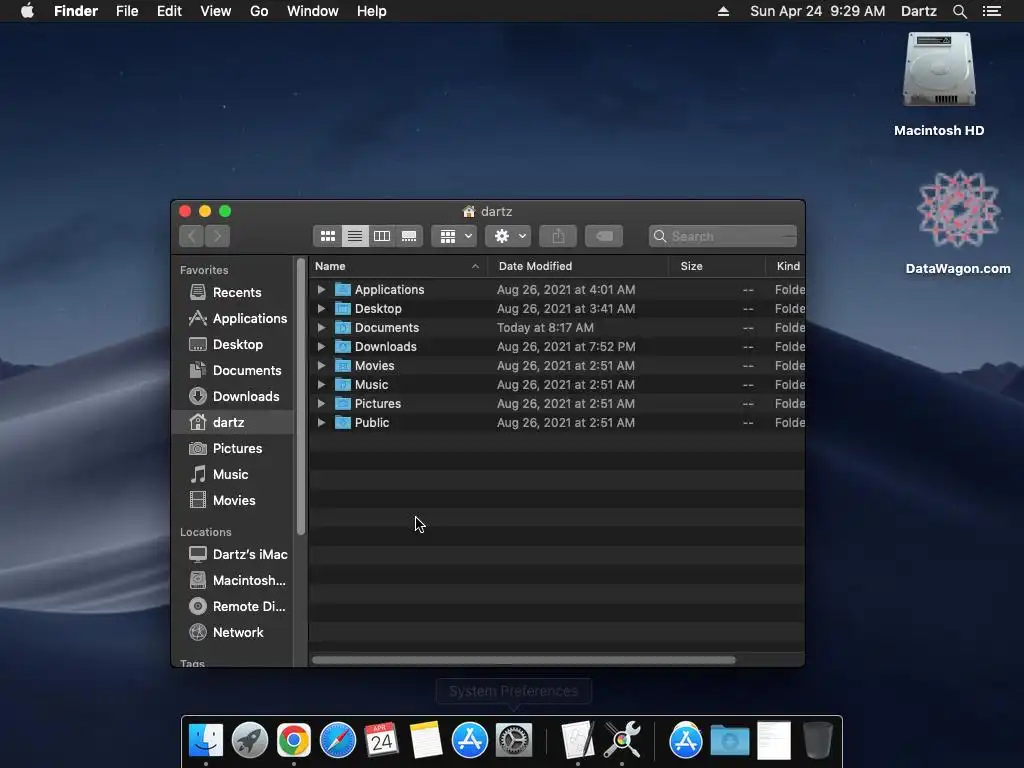The height and width of the screenshot is (768, 1024).
Task: Switch to column view in Finder toolbar
Action: 382,236
